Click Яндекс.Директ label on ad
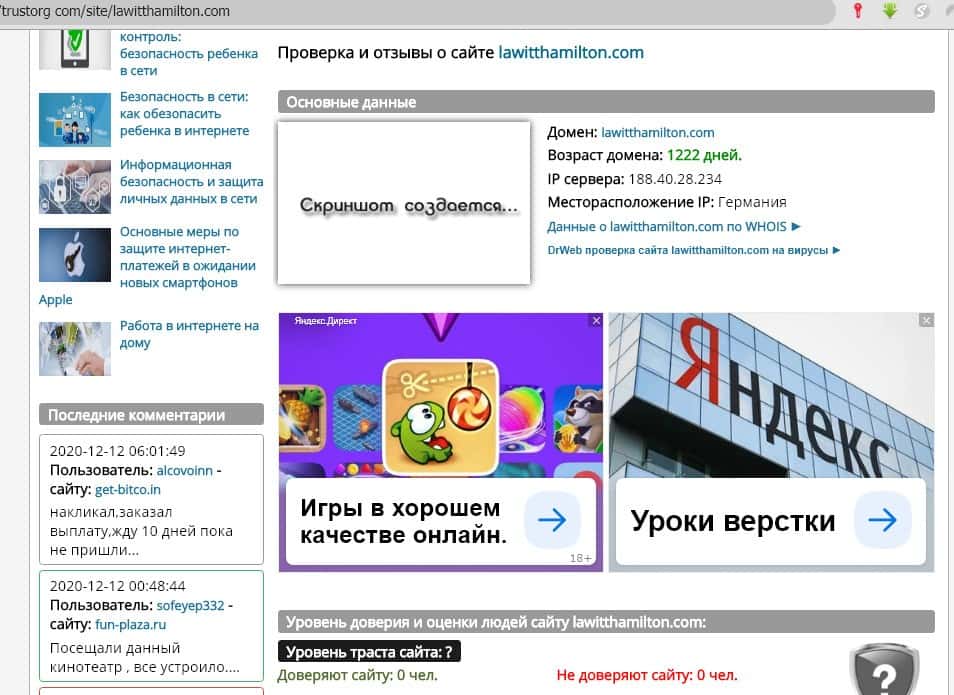This screenshot has height=695, width=954. pyautogui.click(x=326, y=321)
